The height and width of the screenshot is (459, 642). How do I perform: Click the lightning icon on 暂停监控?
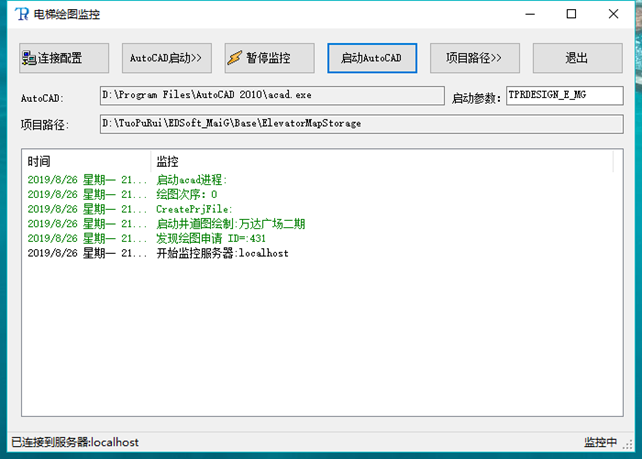(x=235, y=58)
